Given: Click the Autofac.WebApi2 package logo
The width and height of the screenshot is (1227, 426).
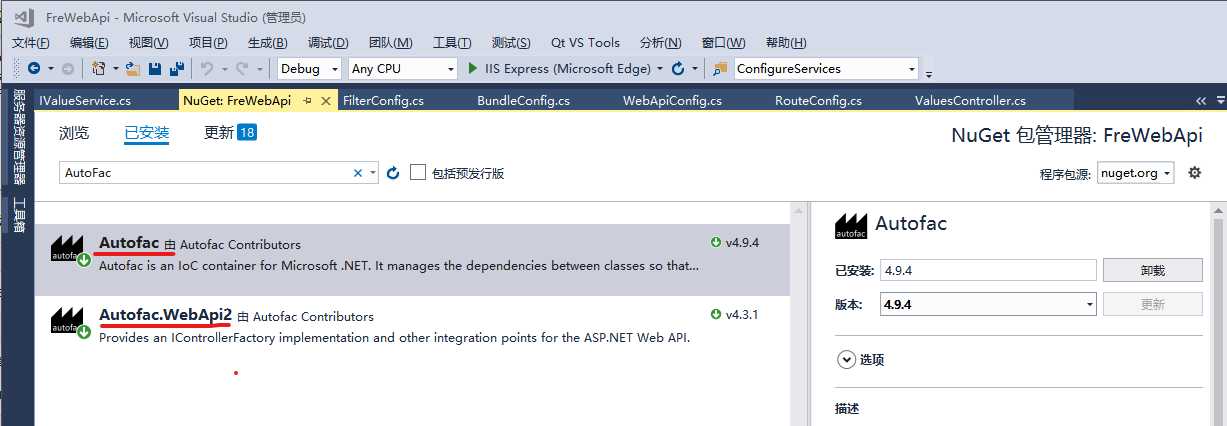Looking at the screenshot, I should (68, 320).
